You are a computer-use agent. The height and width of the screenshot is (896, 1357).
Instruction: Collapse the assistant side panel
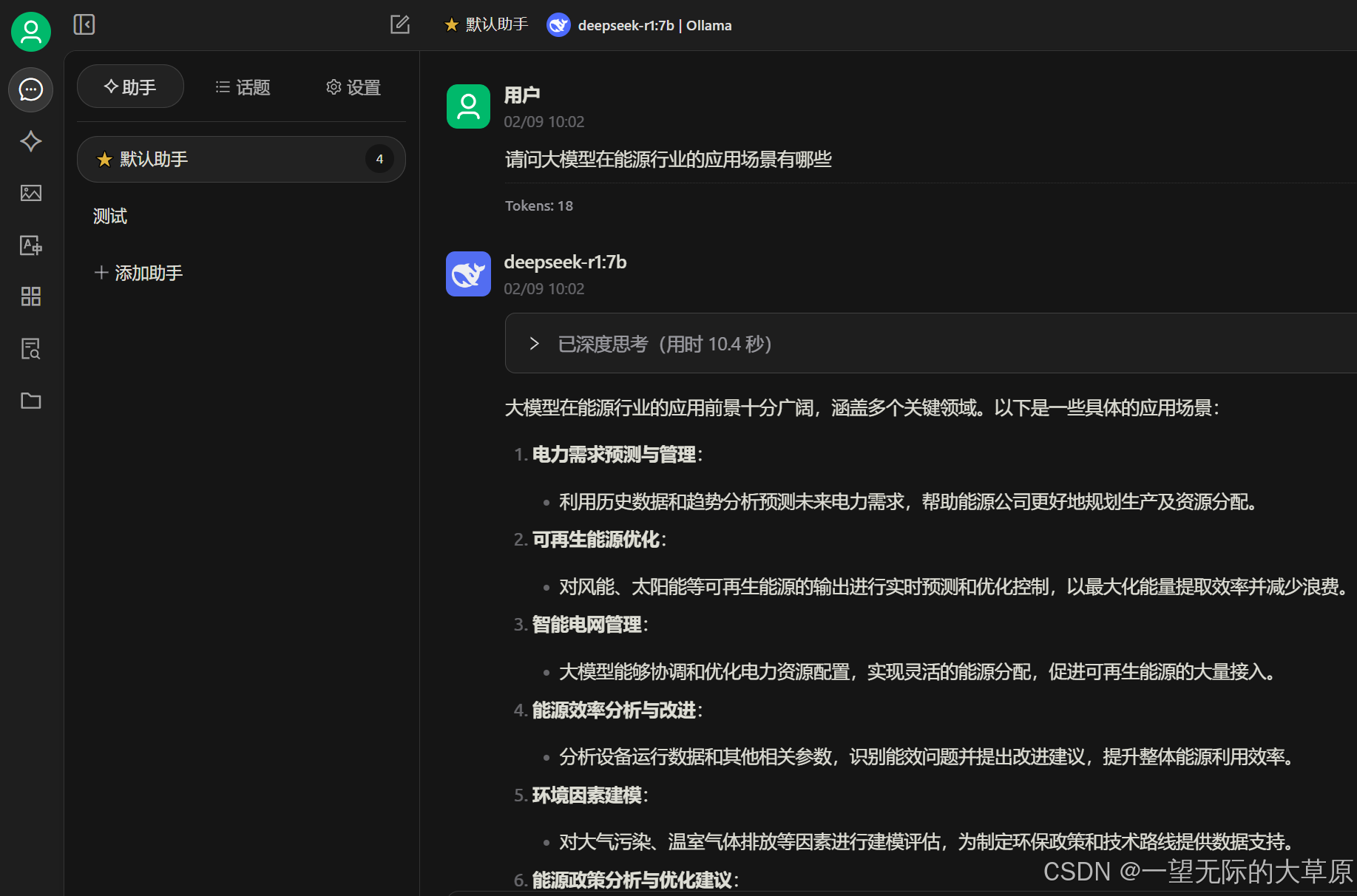(84, 24)
